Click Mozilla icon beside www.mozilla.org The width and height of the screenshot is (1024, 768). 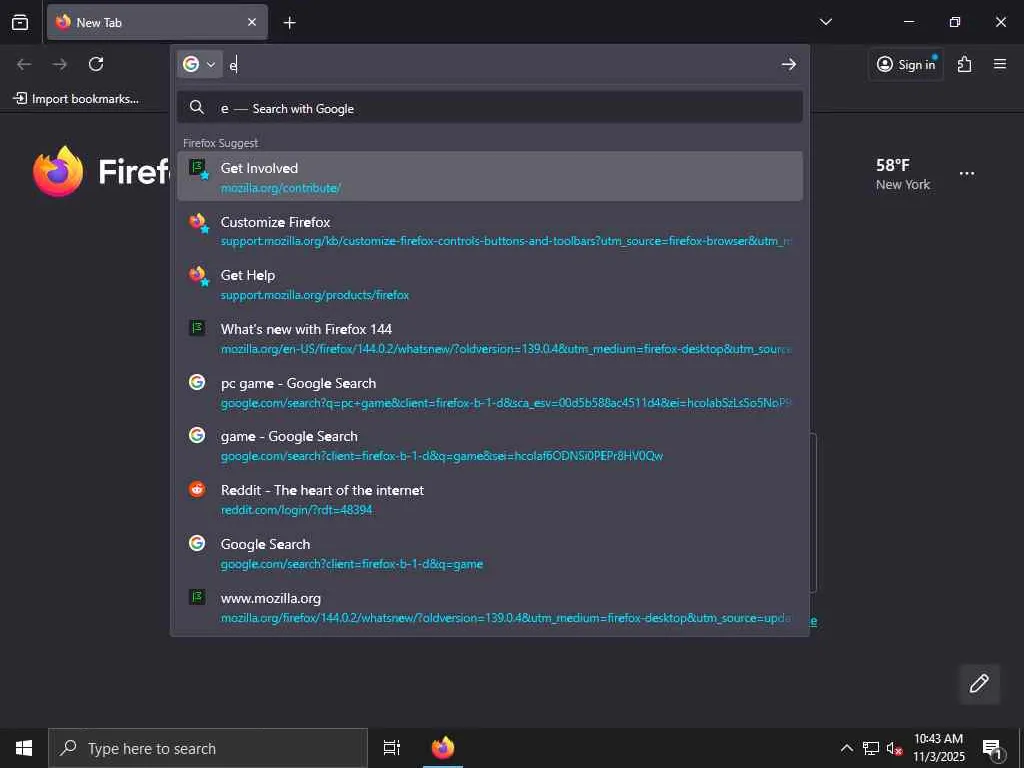pos(197,596)
